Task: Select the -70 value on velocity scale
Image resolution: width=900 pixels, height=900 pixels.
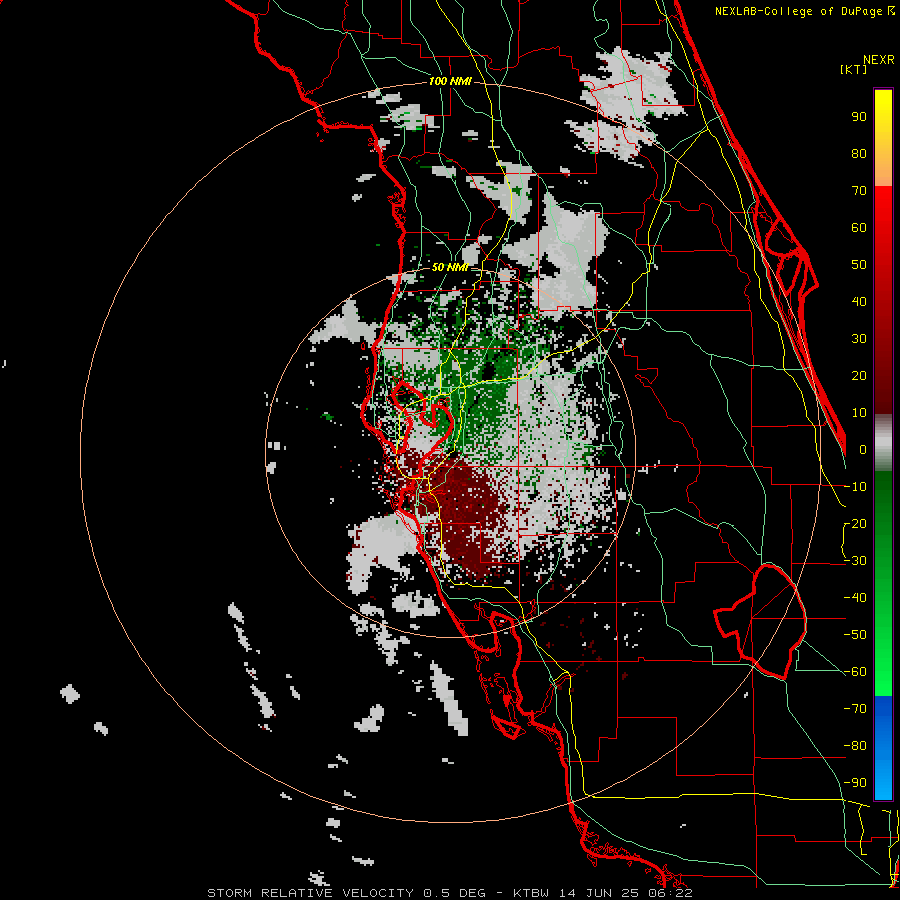Action: click(x=855, y=709)
